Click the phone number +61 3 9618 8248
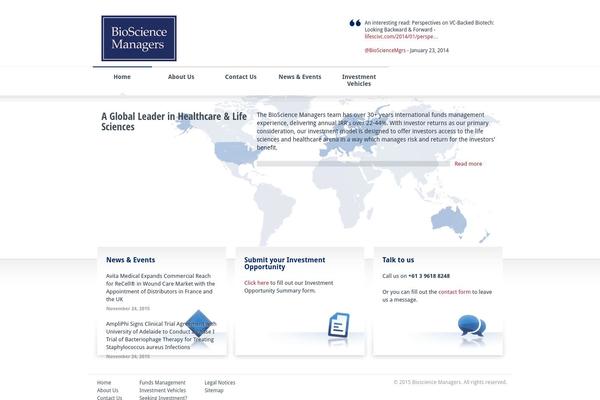600x400 pixels. 429,276
